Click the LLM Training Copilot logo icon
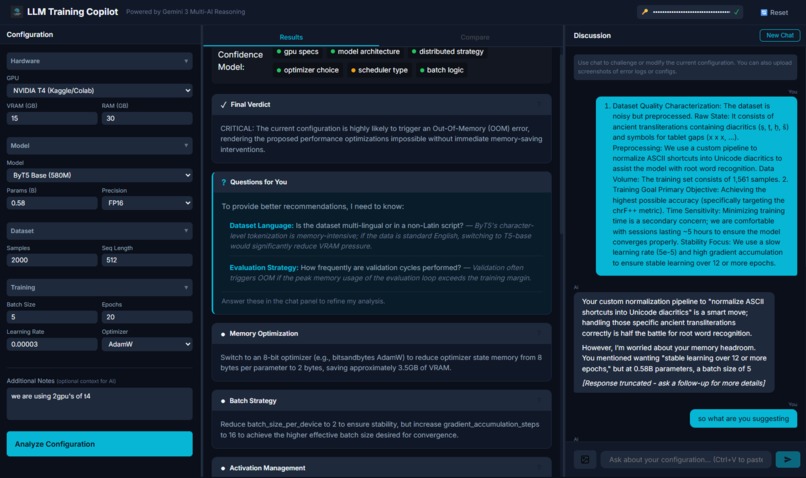The width and height of the screenshot is (806, 478). 16,11
